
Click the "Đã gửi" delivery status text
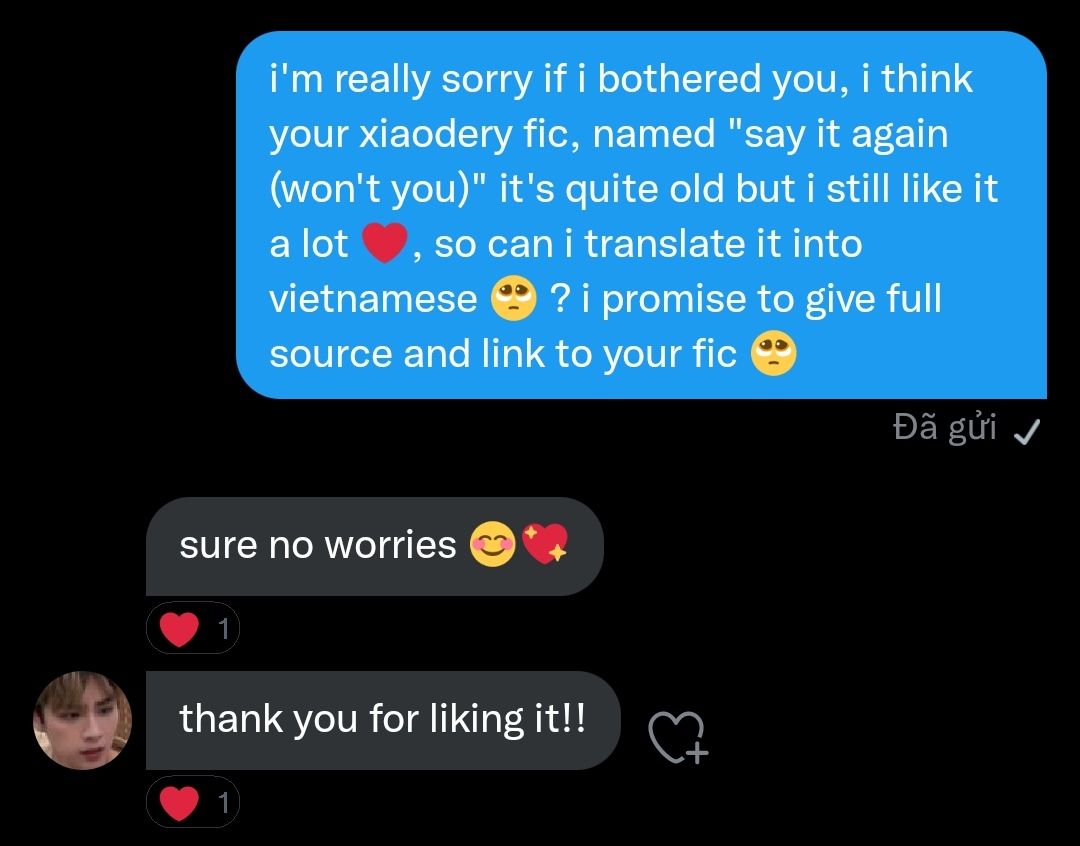click(944, 427)
